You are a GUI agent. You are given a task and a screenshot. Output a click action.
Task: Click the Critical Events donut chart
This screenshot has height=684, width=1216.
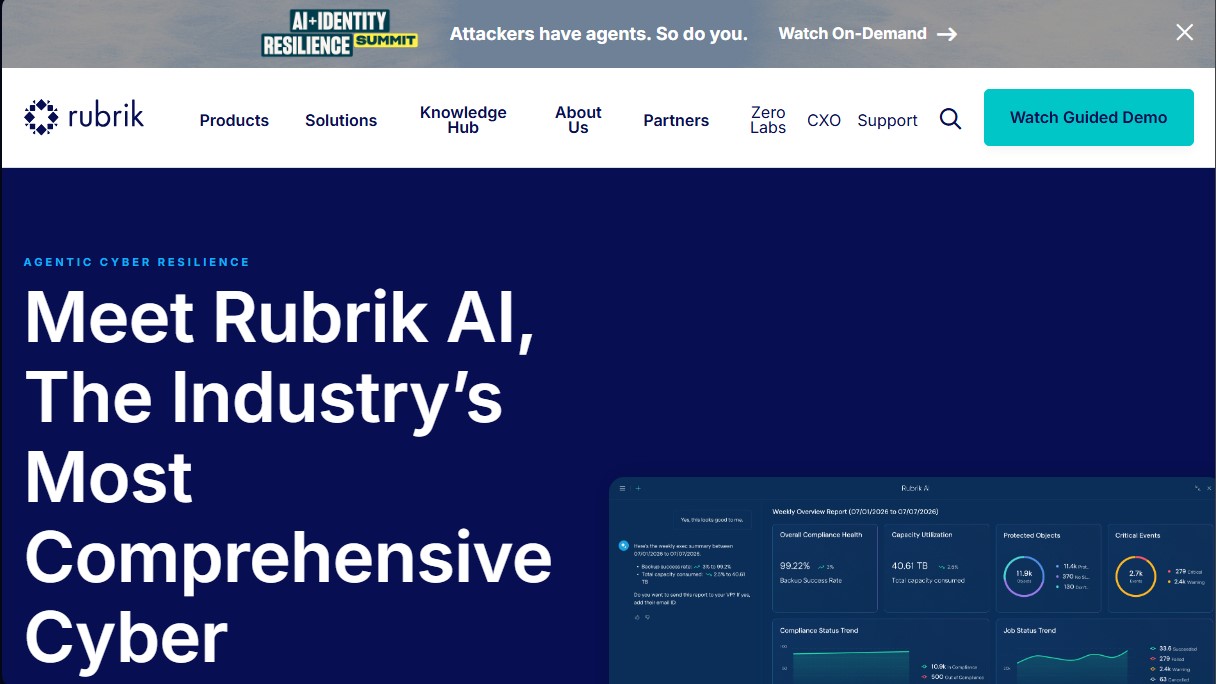(1136, 576)
